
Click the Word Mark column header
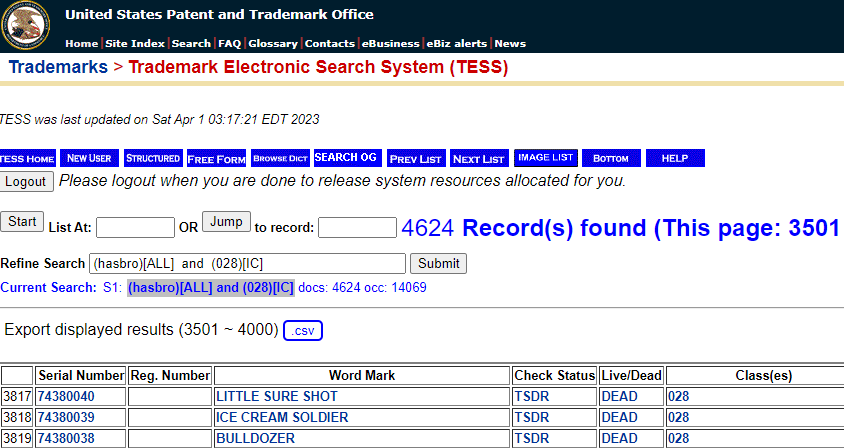click(362, 375)
